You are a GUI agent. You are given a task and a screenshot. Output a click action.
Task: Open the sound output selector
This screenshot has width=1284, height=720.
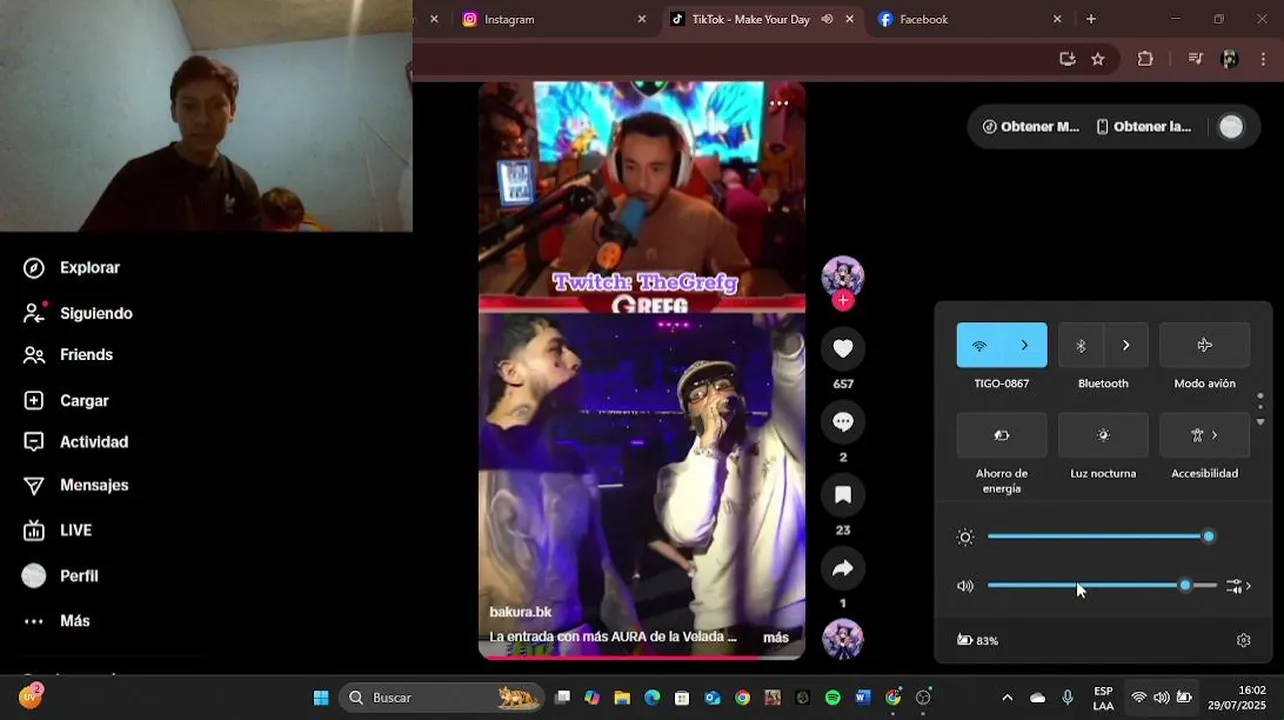1239,586
